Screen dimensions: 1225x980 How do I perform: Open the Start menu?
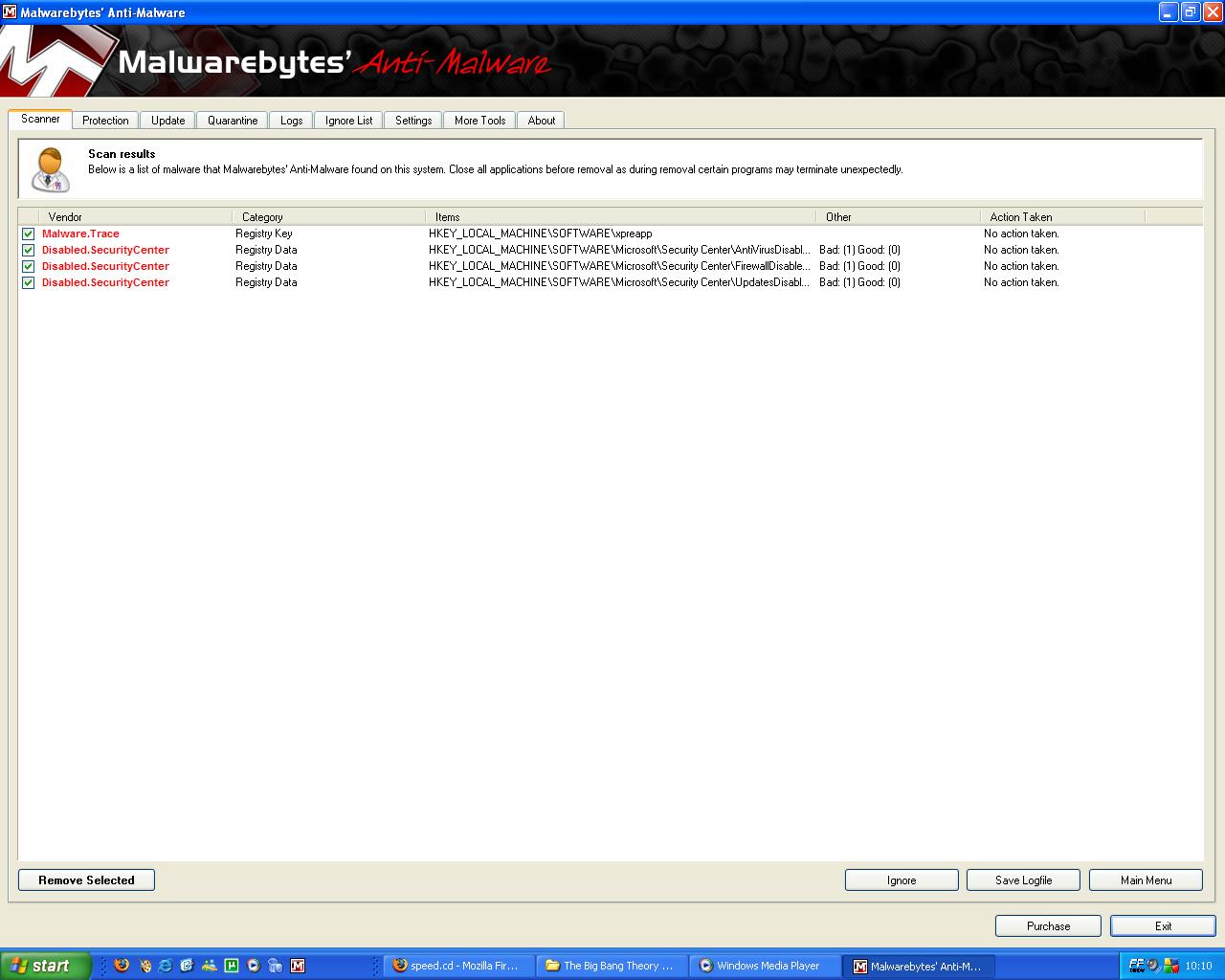(x=45, y=966)
